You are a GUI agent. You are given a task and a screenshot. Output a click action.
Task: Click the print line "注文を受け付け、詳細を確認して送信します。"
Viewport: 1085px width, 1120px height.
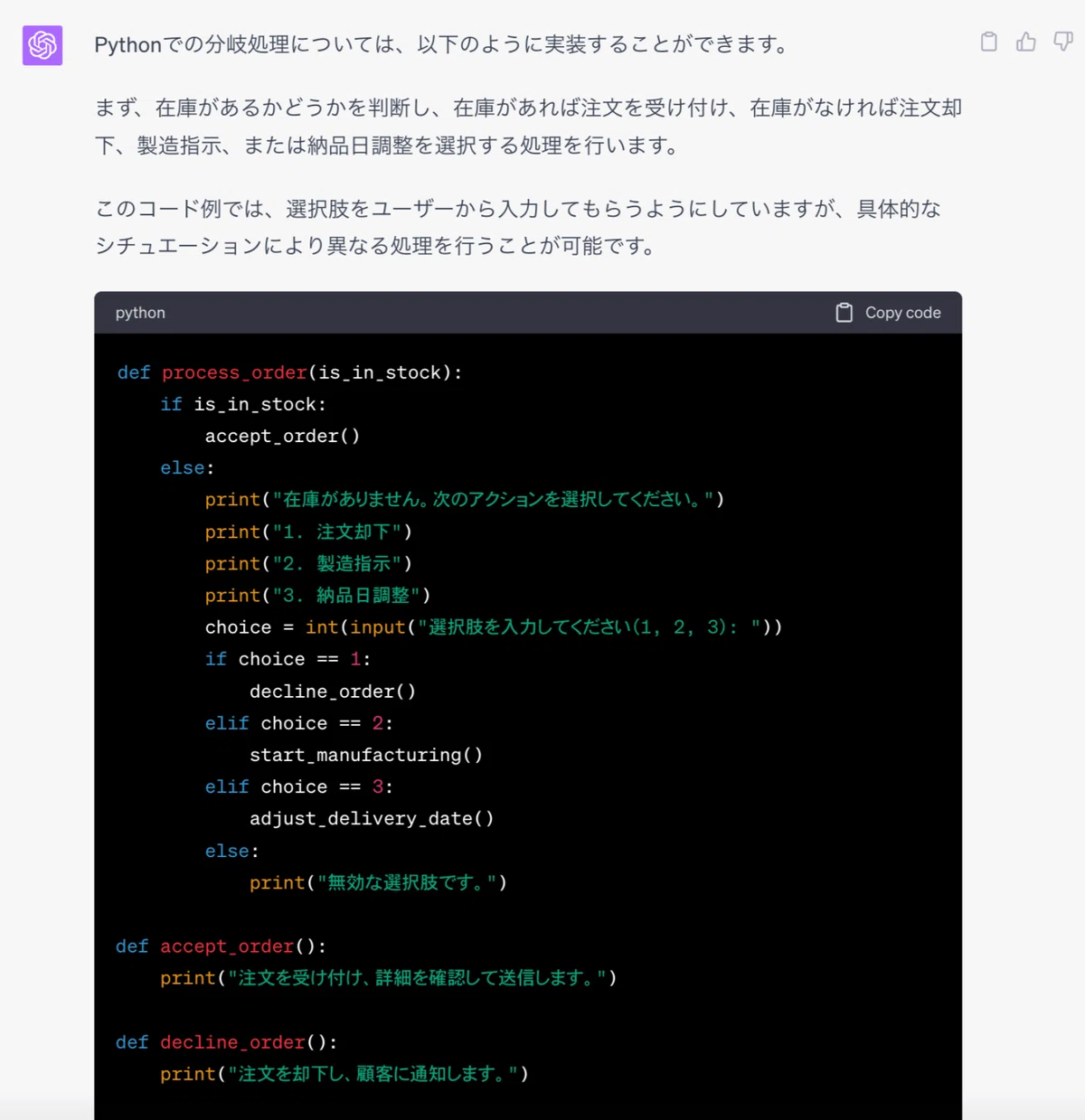(389, 978)
